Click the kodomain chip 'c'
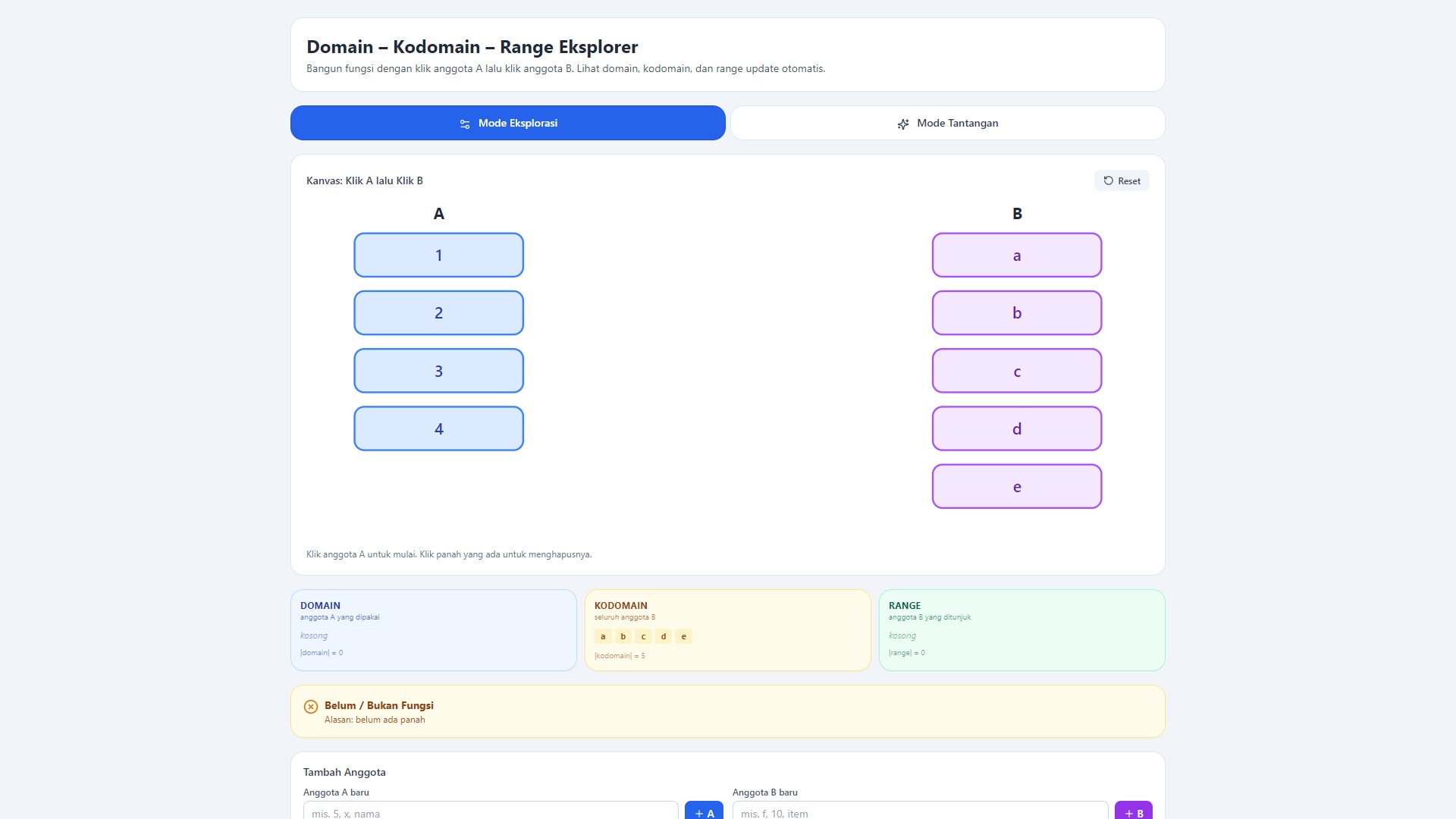Viewport: 1456px width, 819px height. (x=643, y=636)
